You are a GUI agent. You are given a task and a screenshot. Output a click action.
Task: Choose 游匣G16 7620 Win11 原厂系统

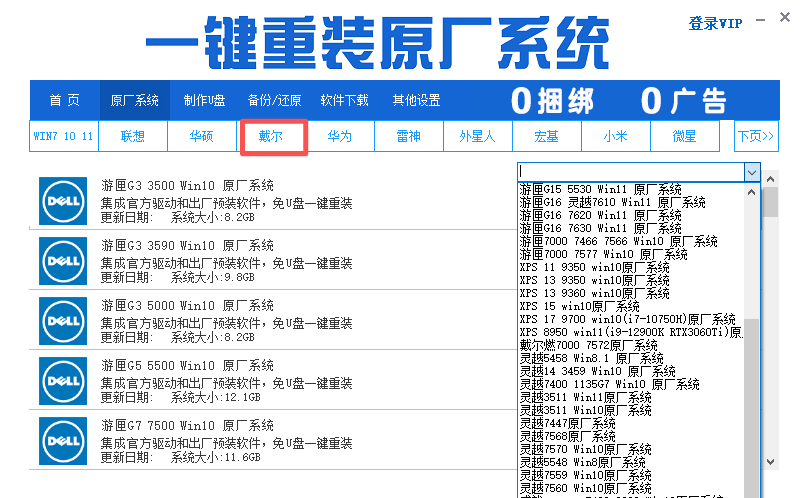(600, 215)
